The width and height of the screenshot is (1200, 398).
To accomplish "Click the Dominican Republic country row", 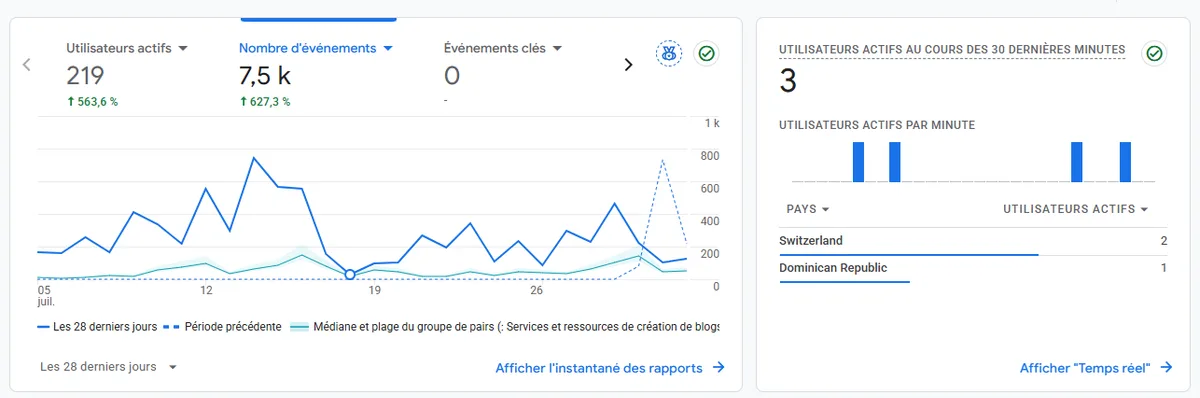I will click(973, 270).
